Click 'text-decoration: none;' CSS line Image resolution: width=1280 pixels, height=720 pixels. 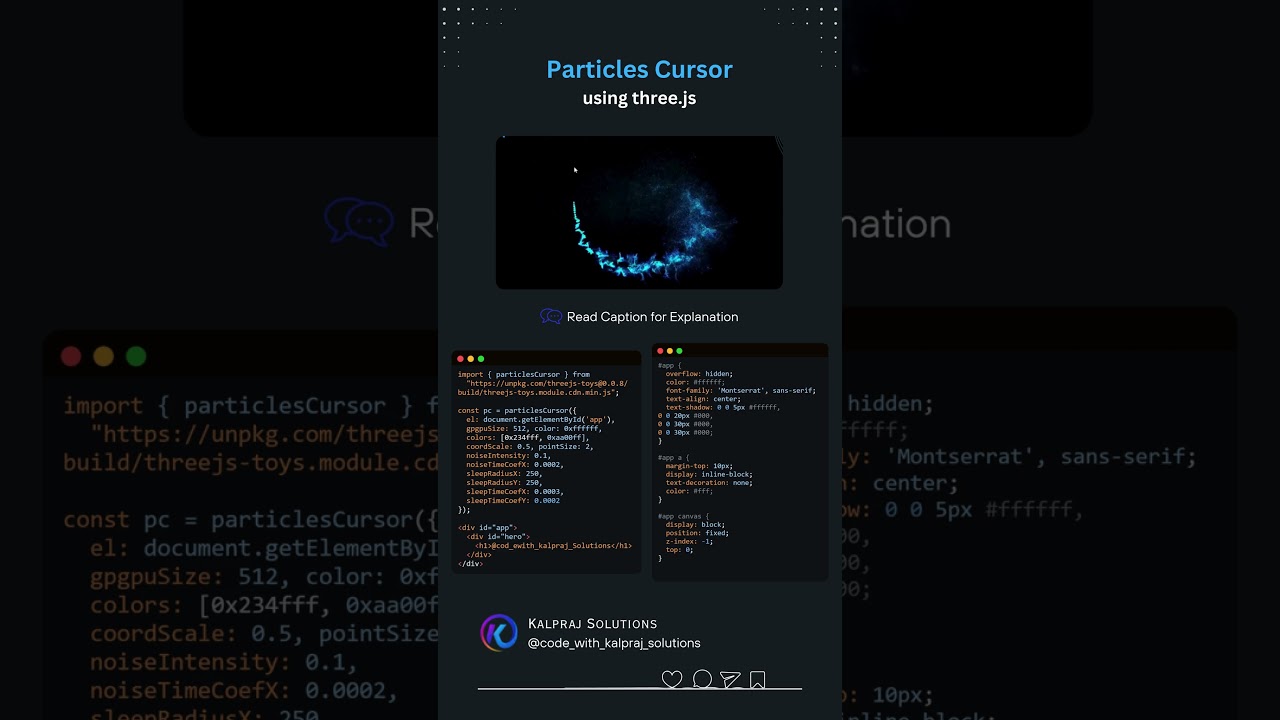(x=709, y=482)
